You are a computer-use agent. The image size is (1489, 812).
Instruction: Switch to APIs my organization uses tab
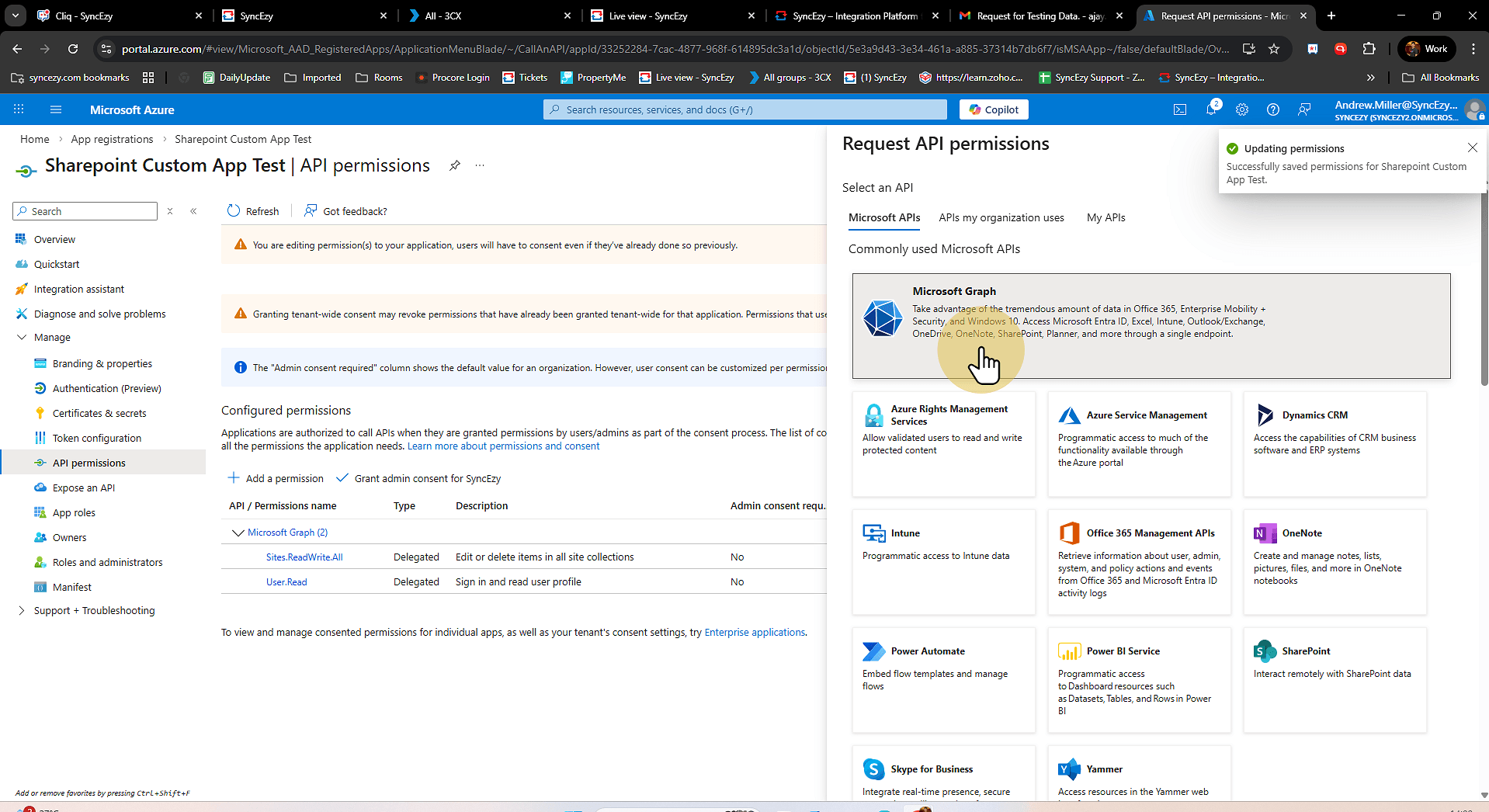1001,217
